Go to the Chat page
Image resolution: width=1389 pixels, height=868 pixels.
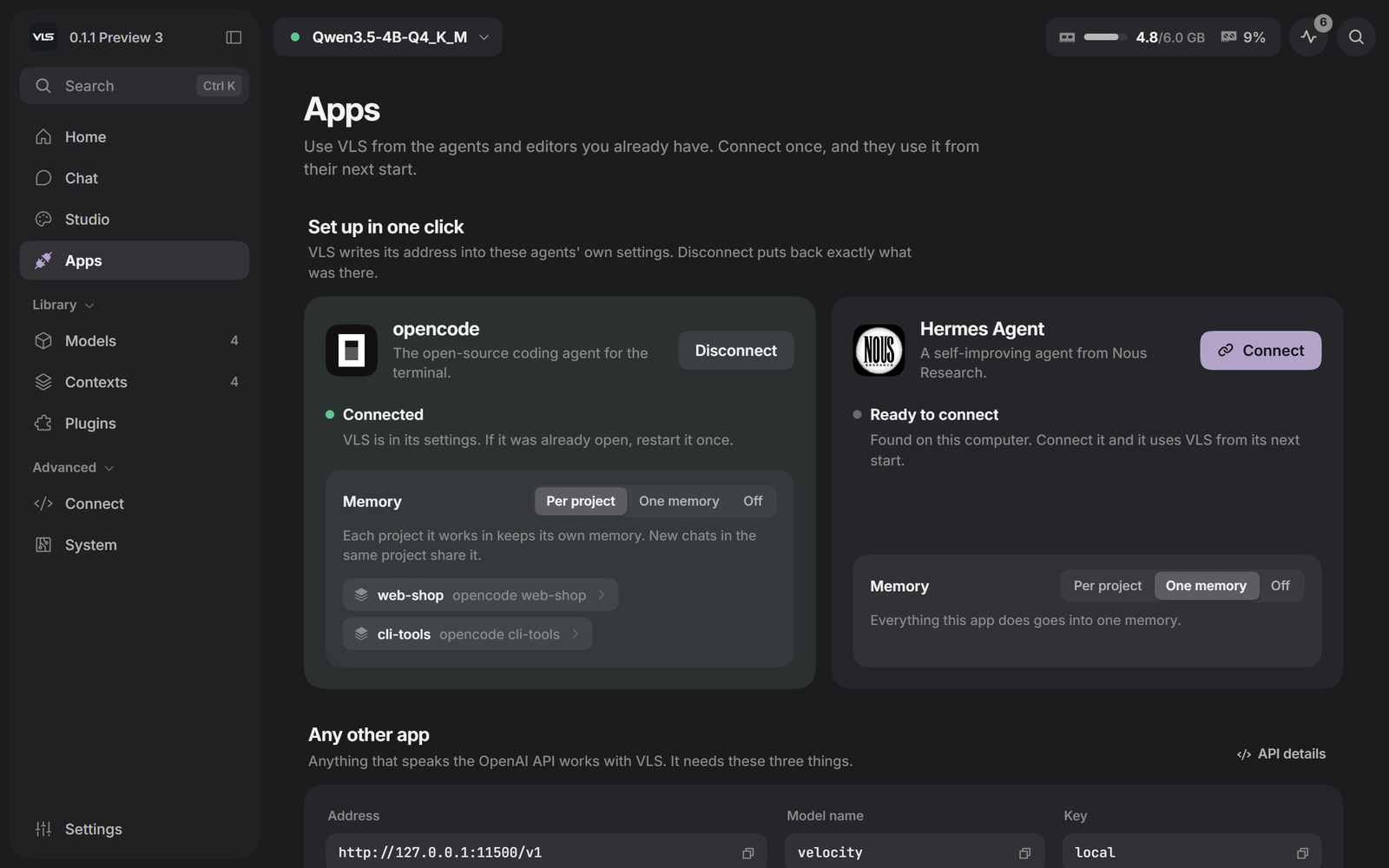(135, 178)
